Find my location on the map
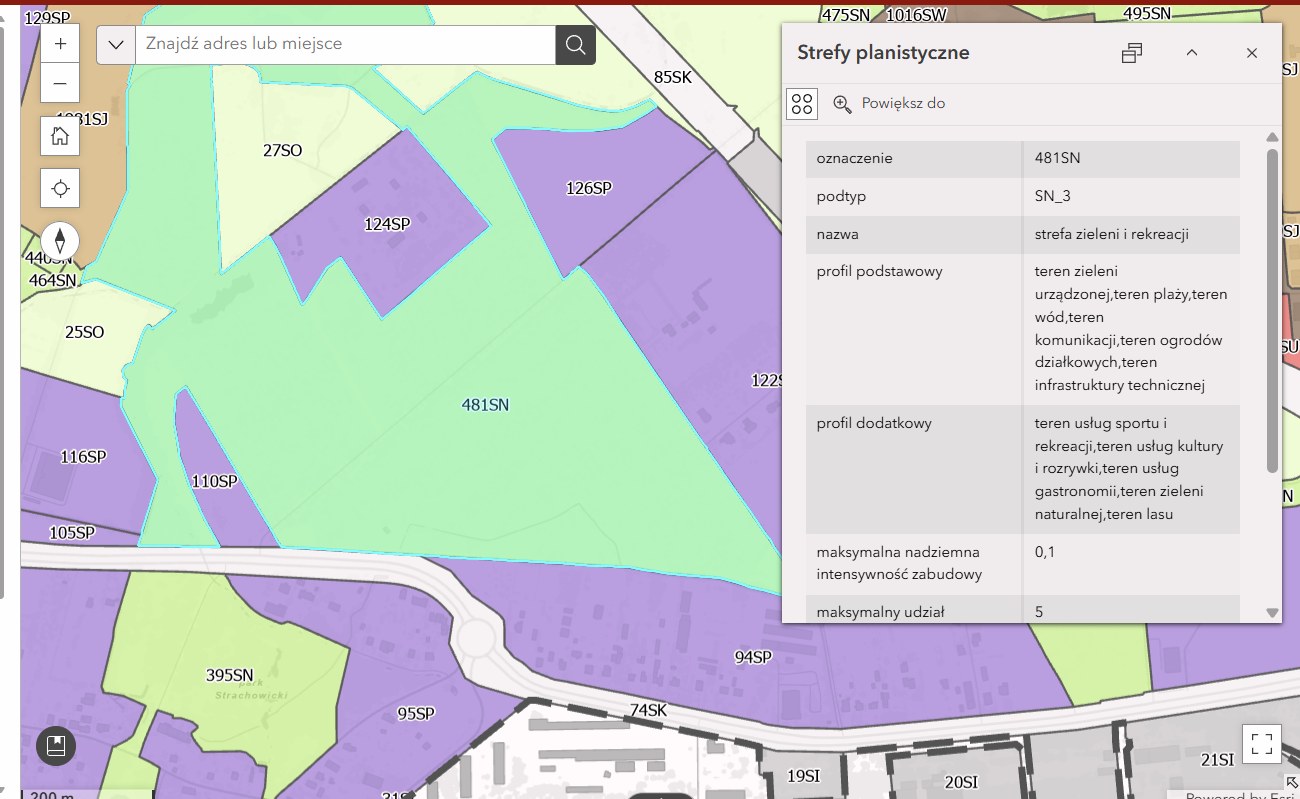 coord(60,188)
